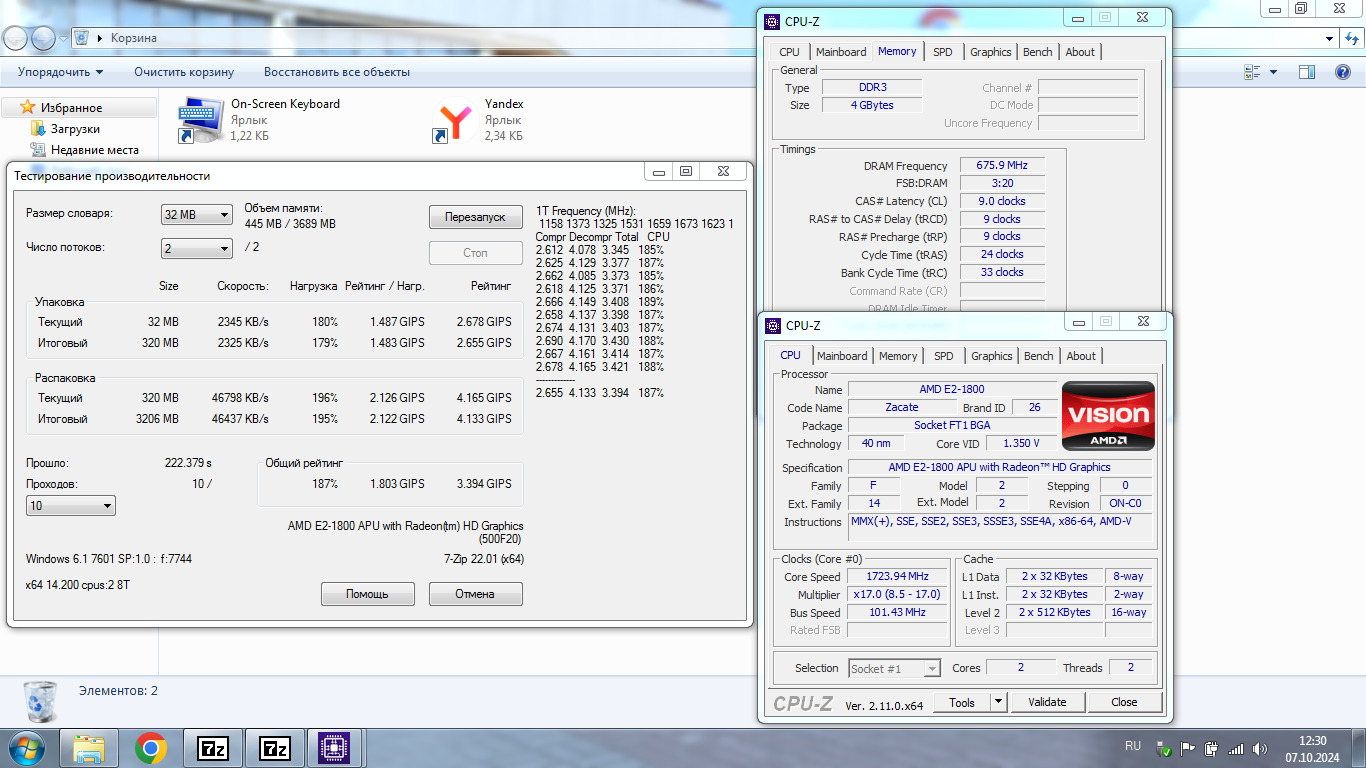
Task: Switch to About tab in front CPU-Z
Action: pyautogui.click(x=1081, y=356)
